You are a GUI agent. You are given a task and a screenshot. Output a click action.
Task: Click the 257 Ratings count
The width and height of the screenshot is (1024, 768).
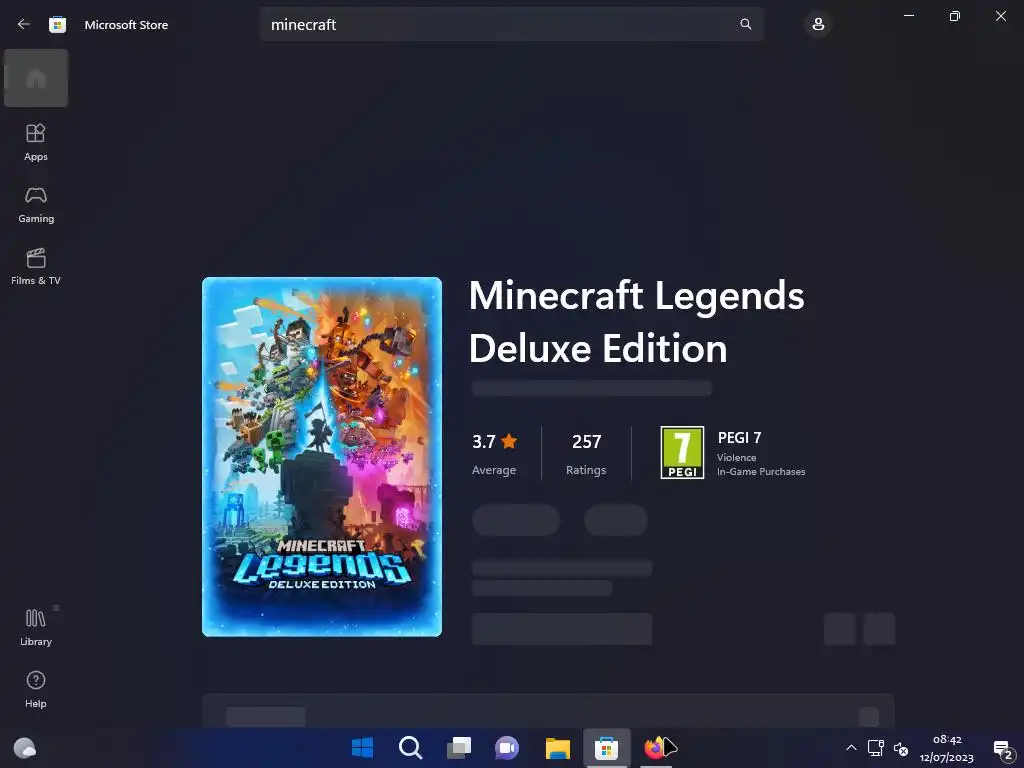[586, 454]
